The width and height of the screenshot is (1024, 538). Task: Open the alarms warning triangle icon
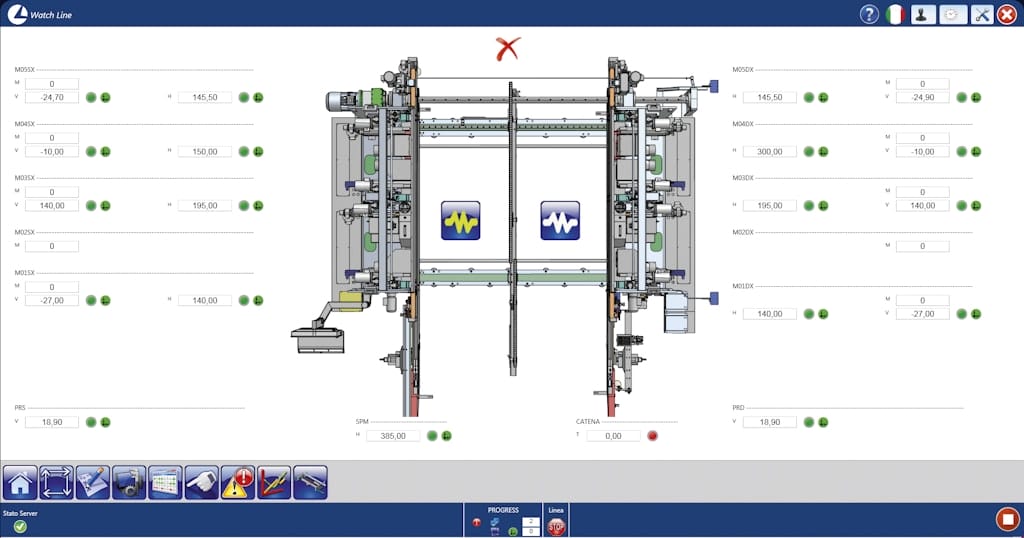coord(238,483)
